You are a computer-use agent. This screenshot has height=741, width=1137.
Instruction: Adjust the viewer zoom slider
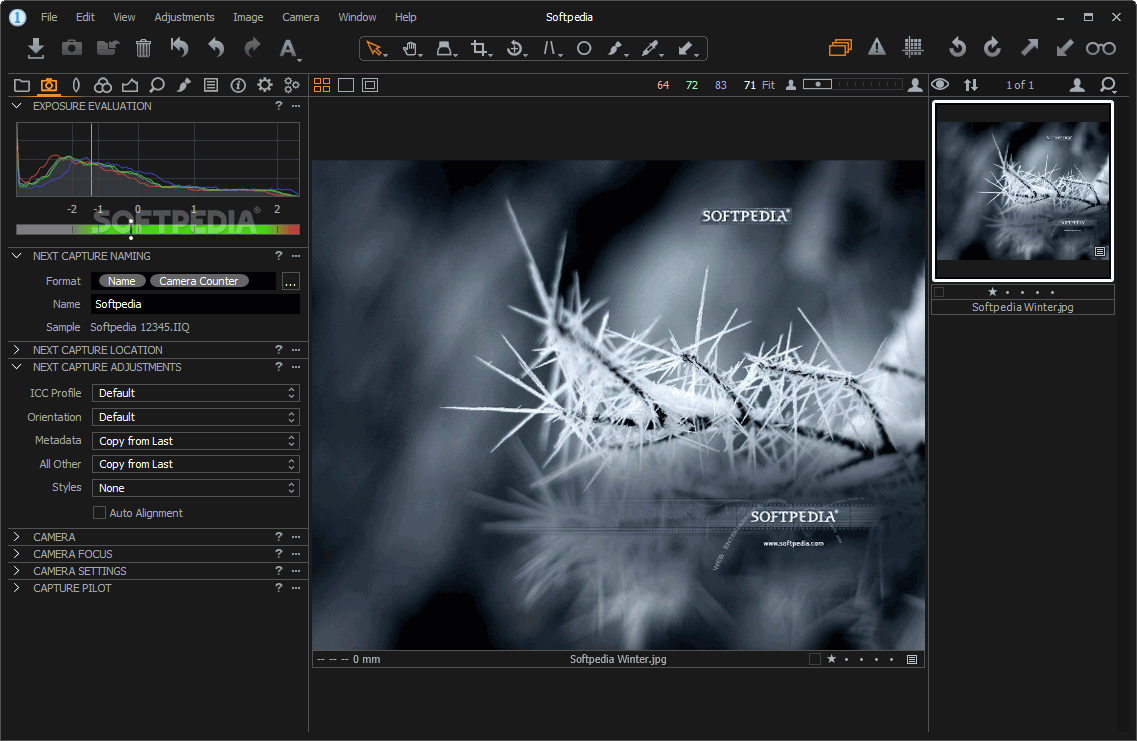tap(853, 84)
